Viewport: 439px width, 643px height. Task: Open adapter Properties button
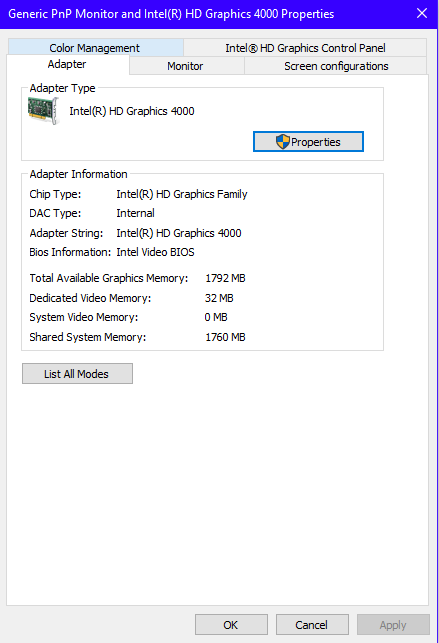click(308, 142)
